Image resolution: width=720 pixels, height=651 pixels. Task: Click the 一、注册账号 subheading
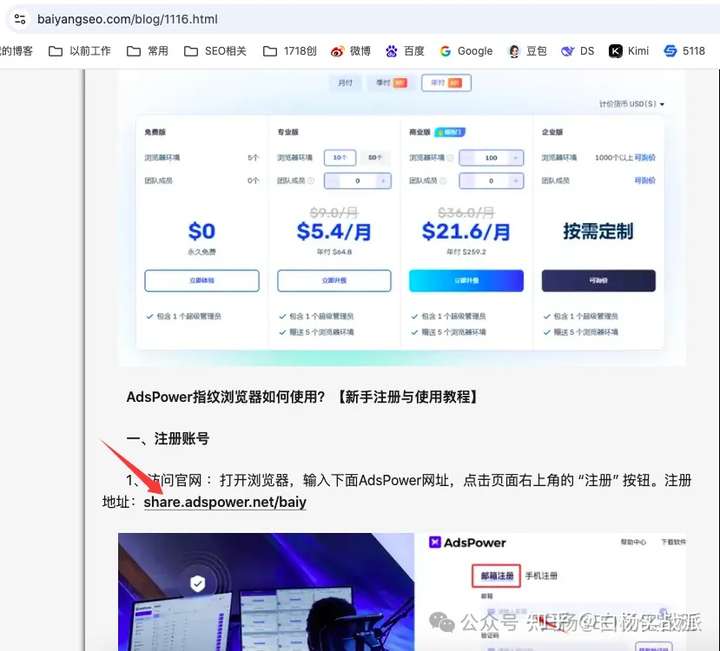coord(168,438)
